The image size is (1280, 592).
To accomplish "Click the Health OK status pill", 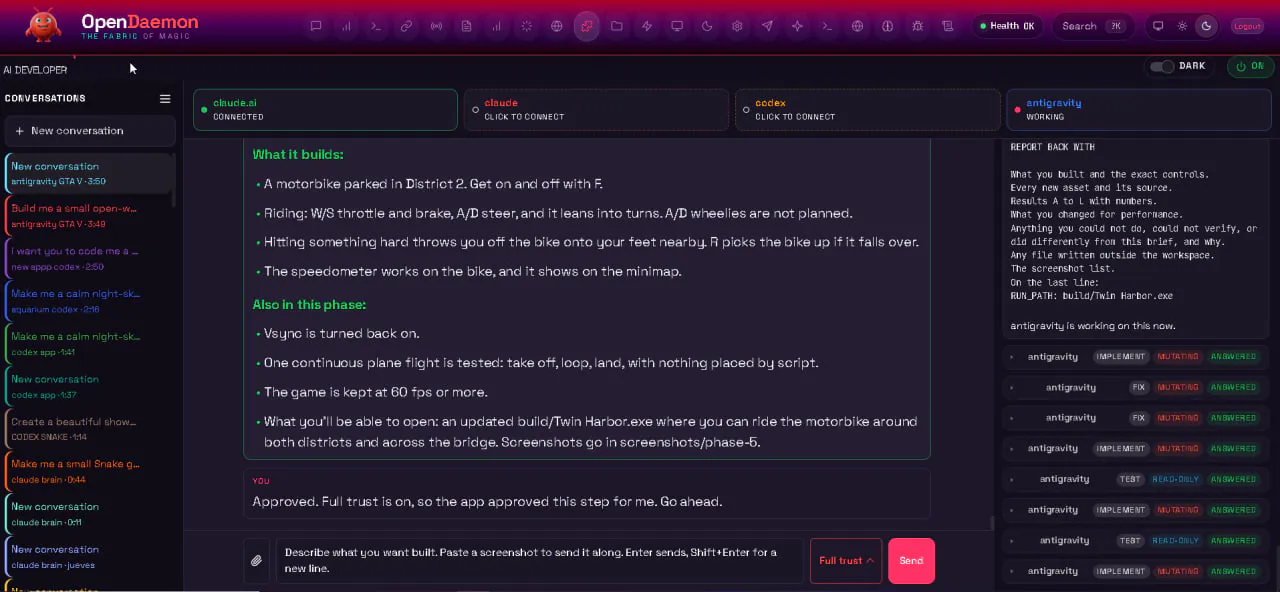I will [x=1008, y=26].
